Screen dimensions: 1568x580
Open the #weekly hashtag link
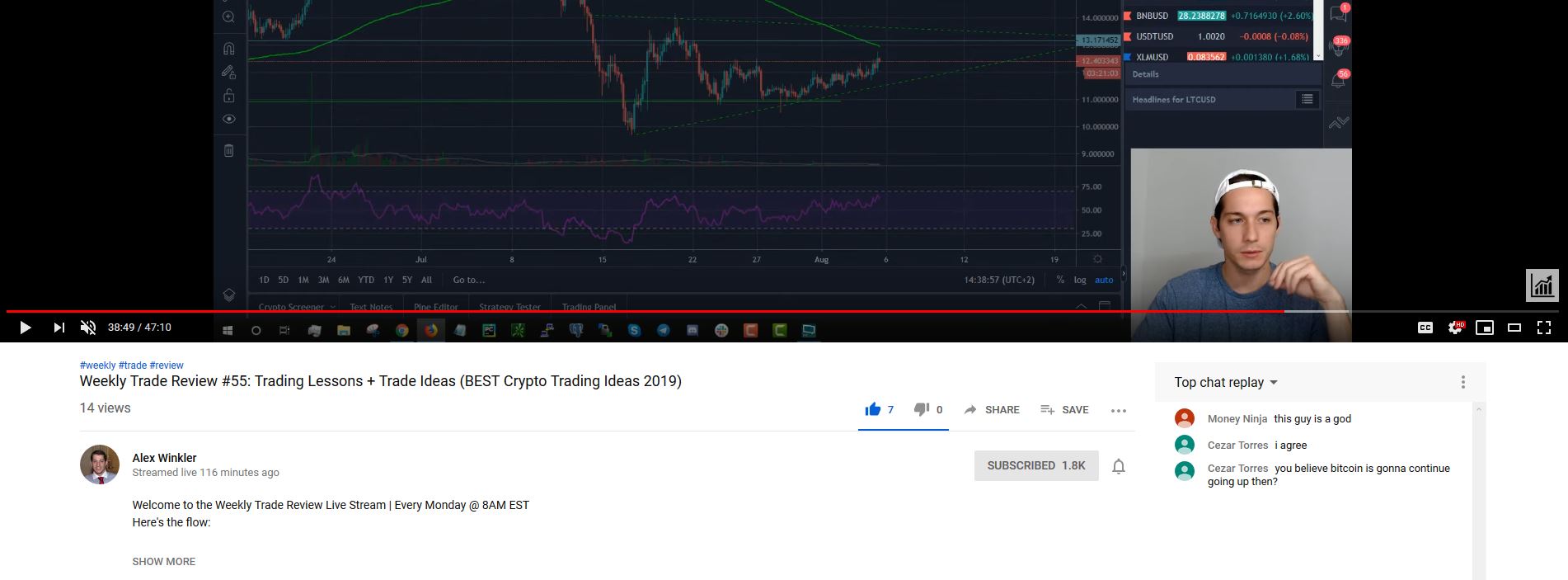point(97,365)
